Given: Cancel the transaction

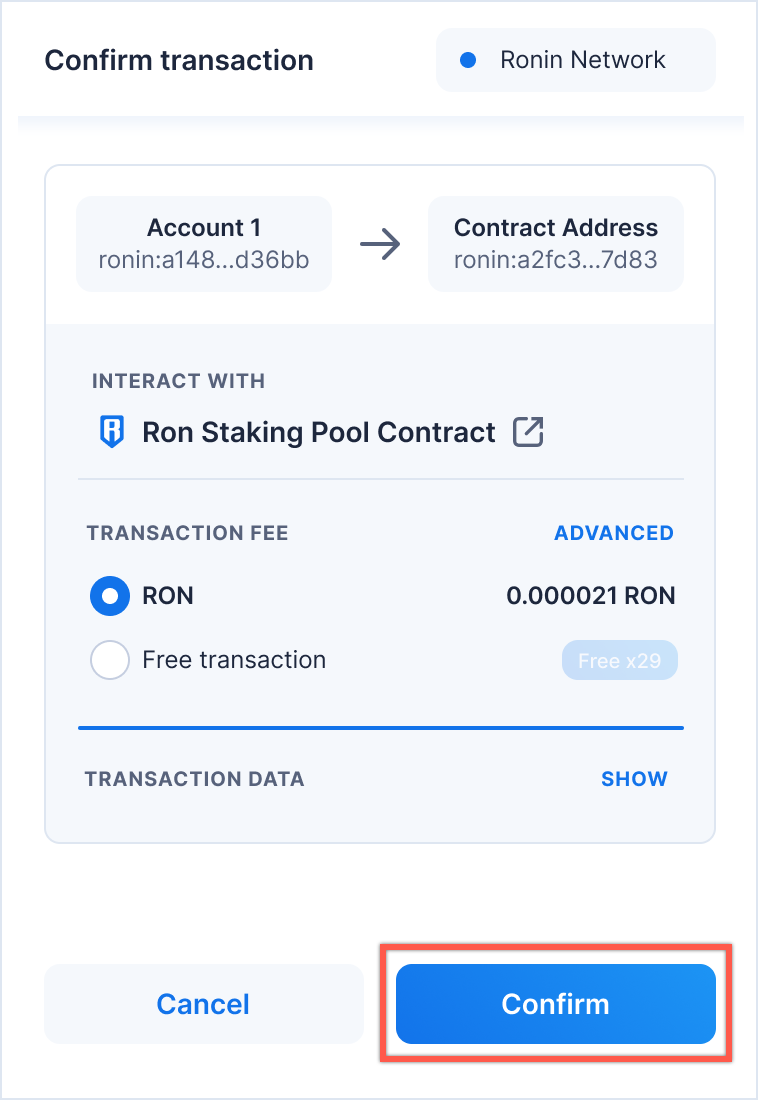Looking at the screenshot, I should point(203,1004).
